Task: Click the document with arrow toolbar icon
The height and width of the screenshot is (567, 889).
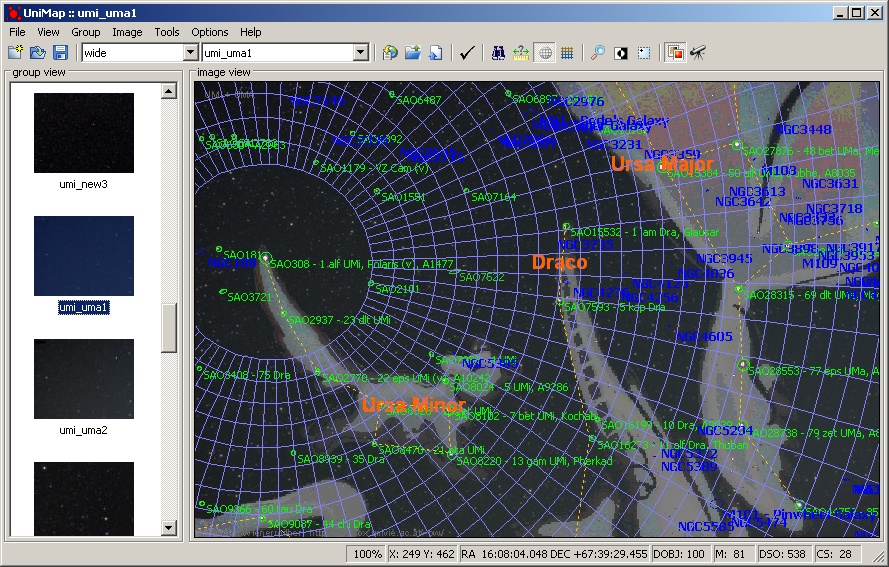Action: coord(435,53)
